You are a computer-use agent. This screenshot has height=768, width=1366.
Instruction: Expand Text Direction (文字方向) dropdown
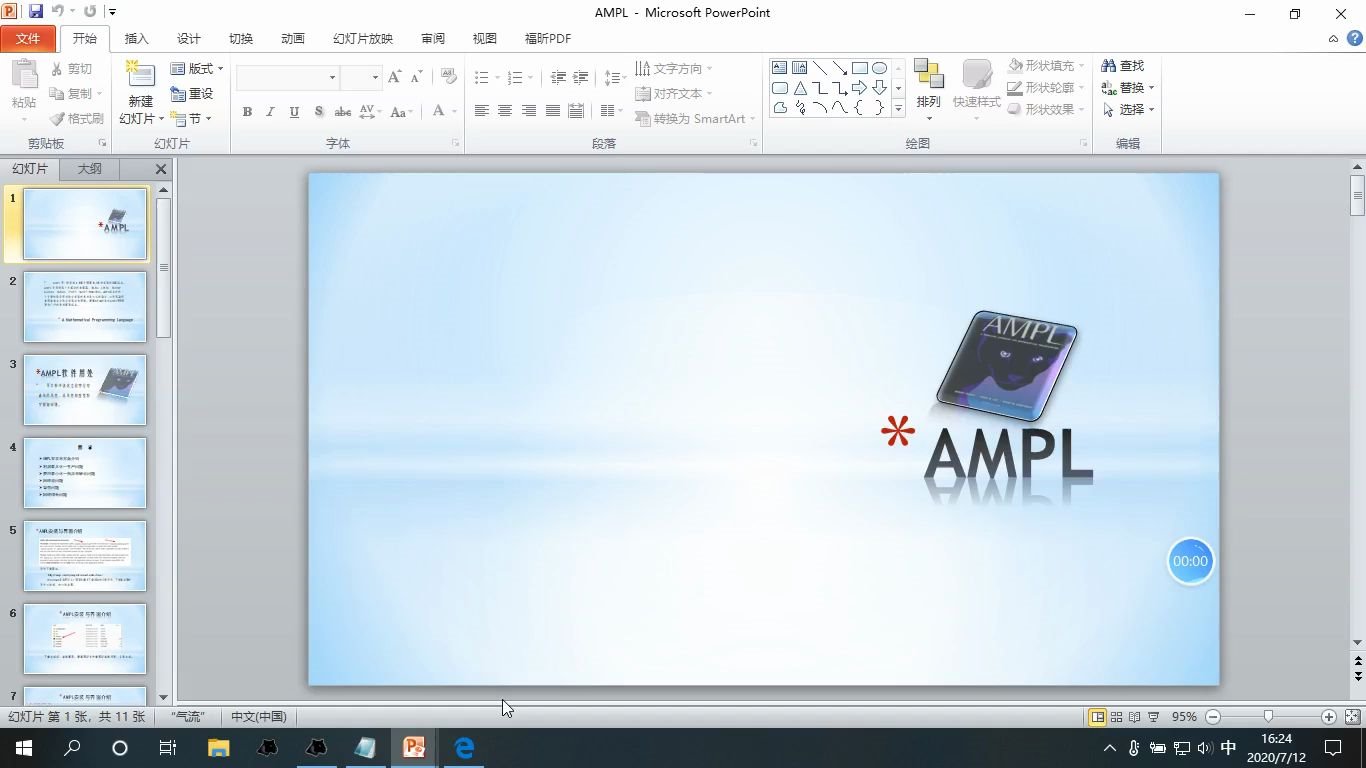(710, 69)
